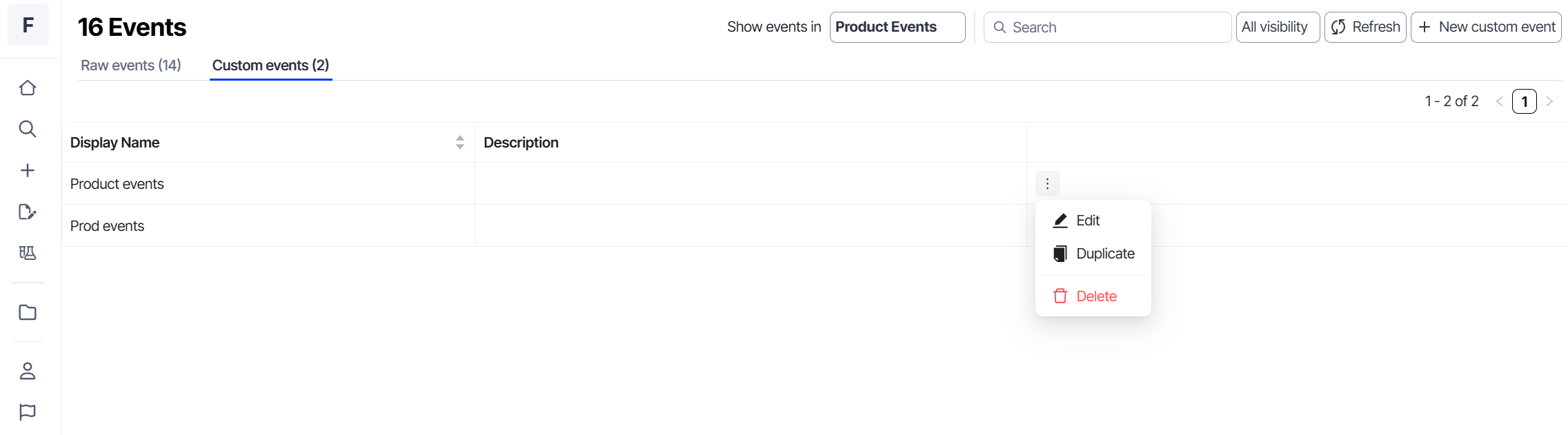This screenshot has height=435, width=1568.
Task: Open the Product Events source dropdown
Action: 897,27
